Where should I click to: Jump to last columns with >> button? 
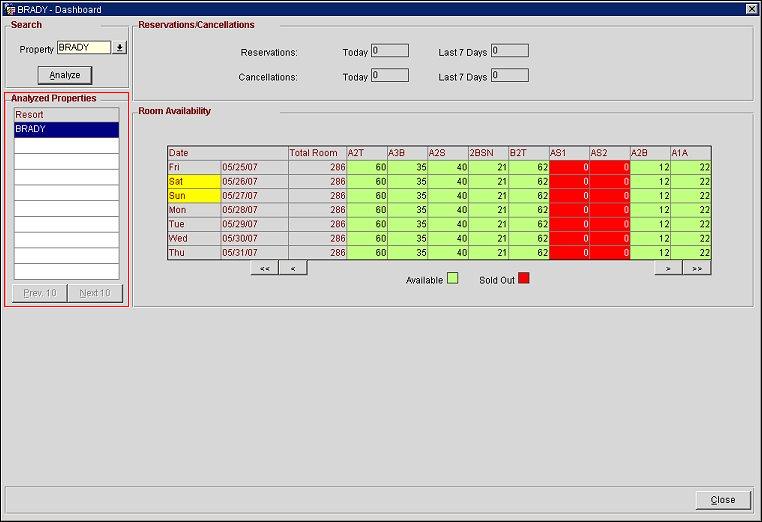pos(696,268)
